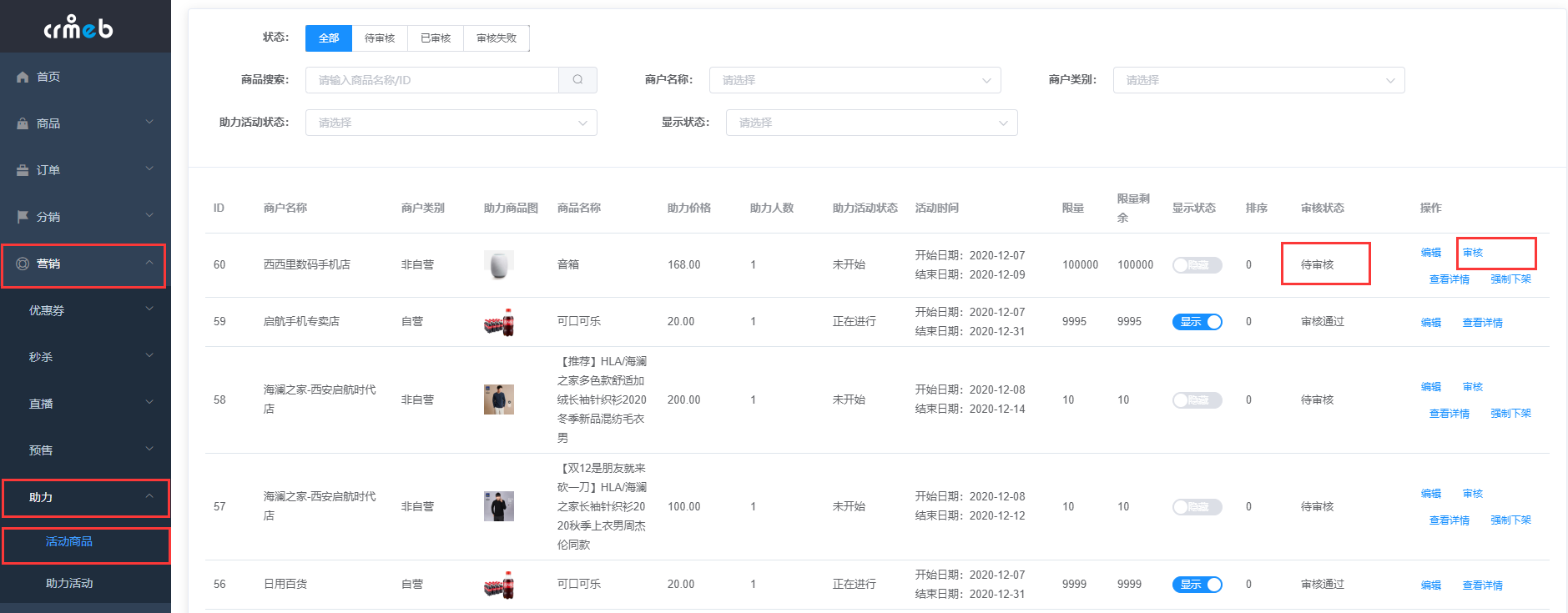Collapse the 助力 submenu chevron

point(149,495)
